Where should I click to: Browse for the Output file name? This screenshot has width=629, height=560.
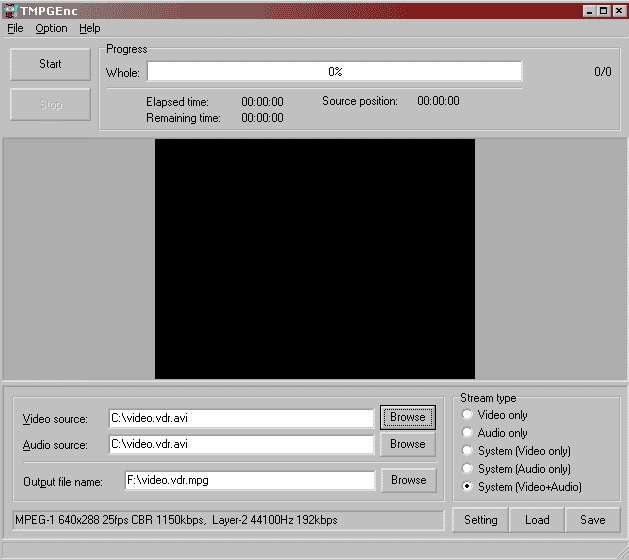pos(408,480)
